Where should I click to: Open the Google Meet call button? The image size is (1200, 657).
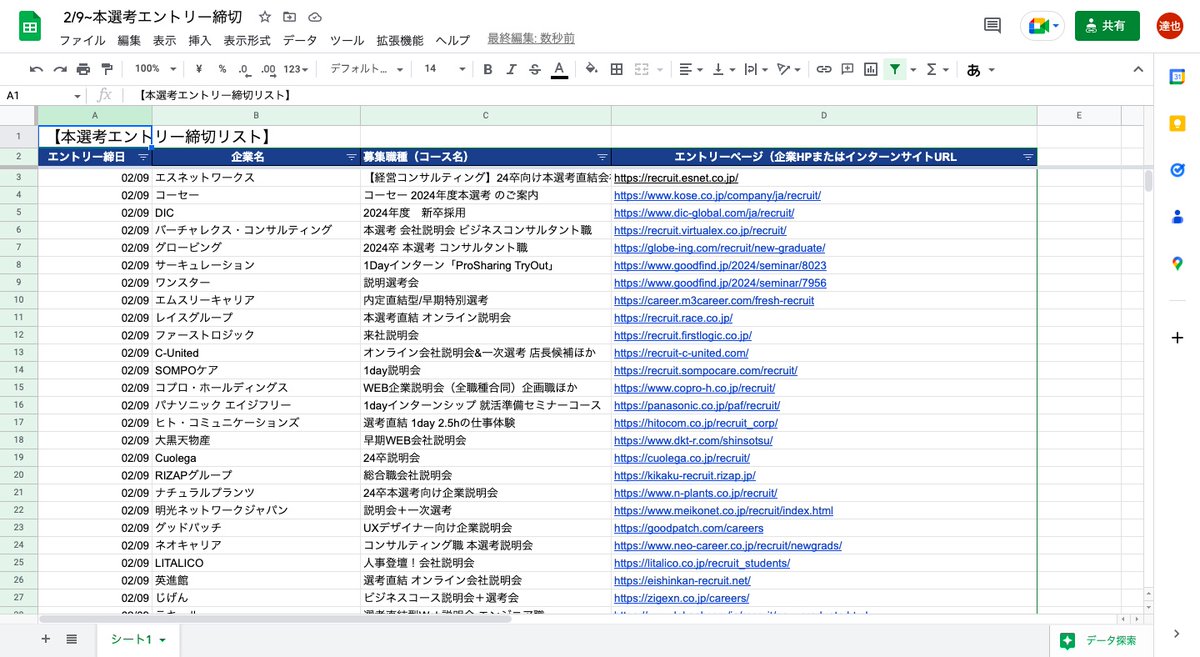(x=1042, y=26)
